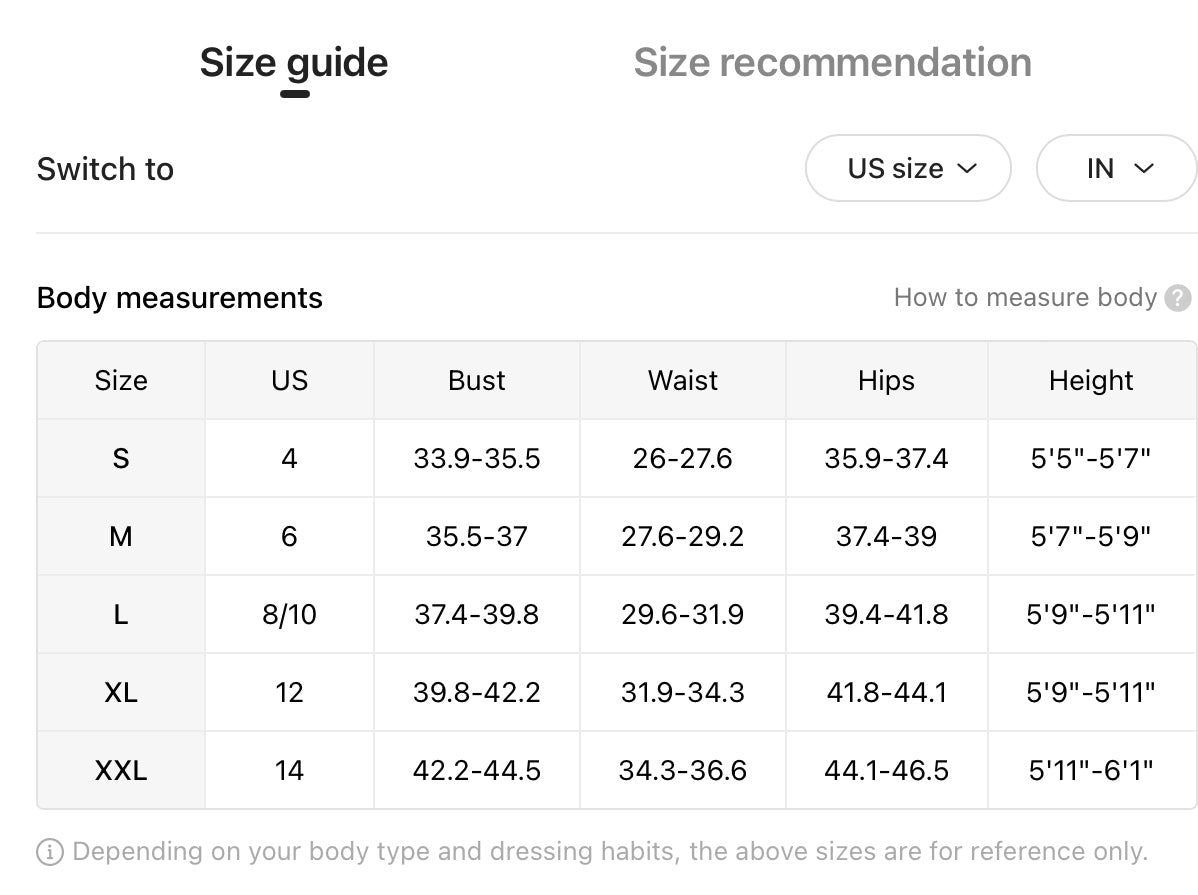Click the info icon beside the disclaimer
This screenshot has height=895, width=1198.
click(50, 852)
